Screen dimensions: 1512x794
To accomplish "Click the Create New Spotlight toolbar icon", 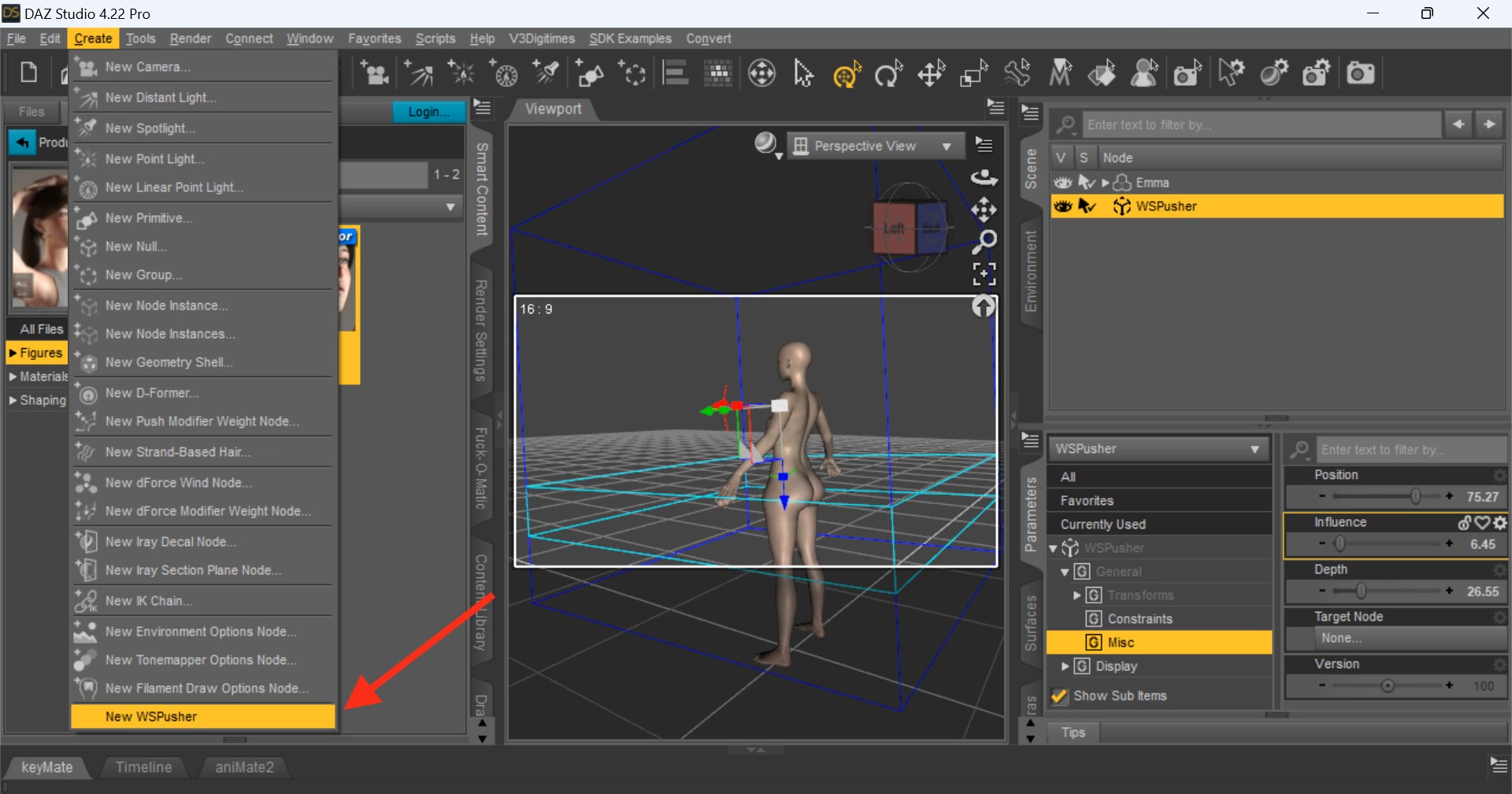I will pyautogui.click(x=547, y=73).
